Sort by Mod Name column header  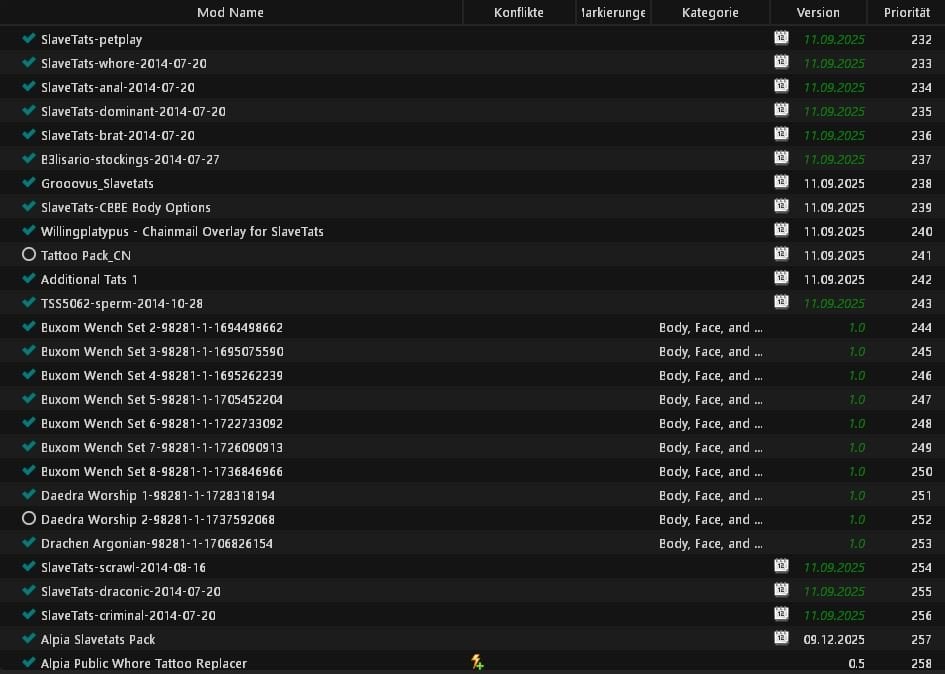coord(230,12)
